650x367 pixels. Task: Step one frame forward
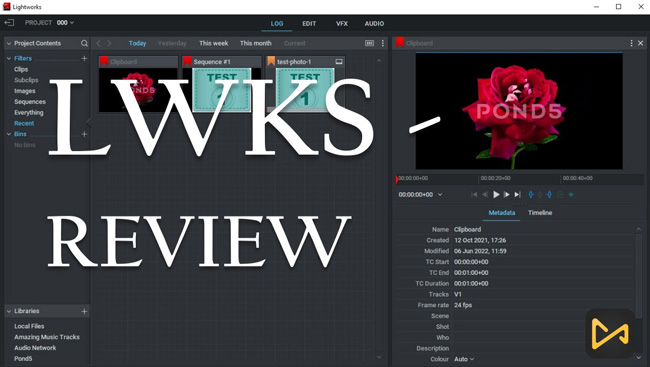[x=507, y=194]
